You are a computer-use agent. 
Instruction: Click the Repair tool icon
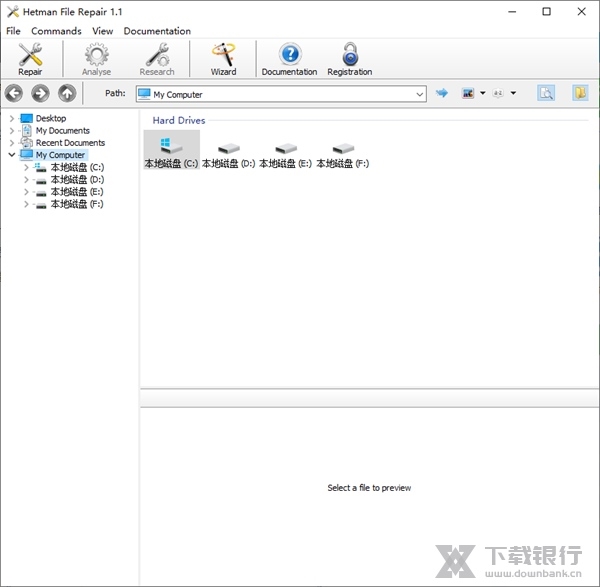30,59
